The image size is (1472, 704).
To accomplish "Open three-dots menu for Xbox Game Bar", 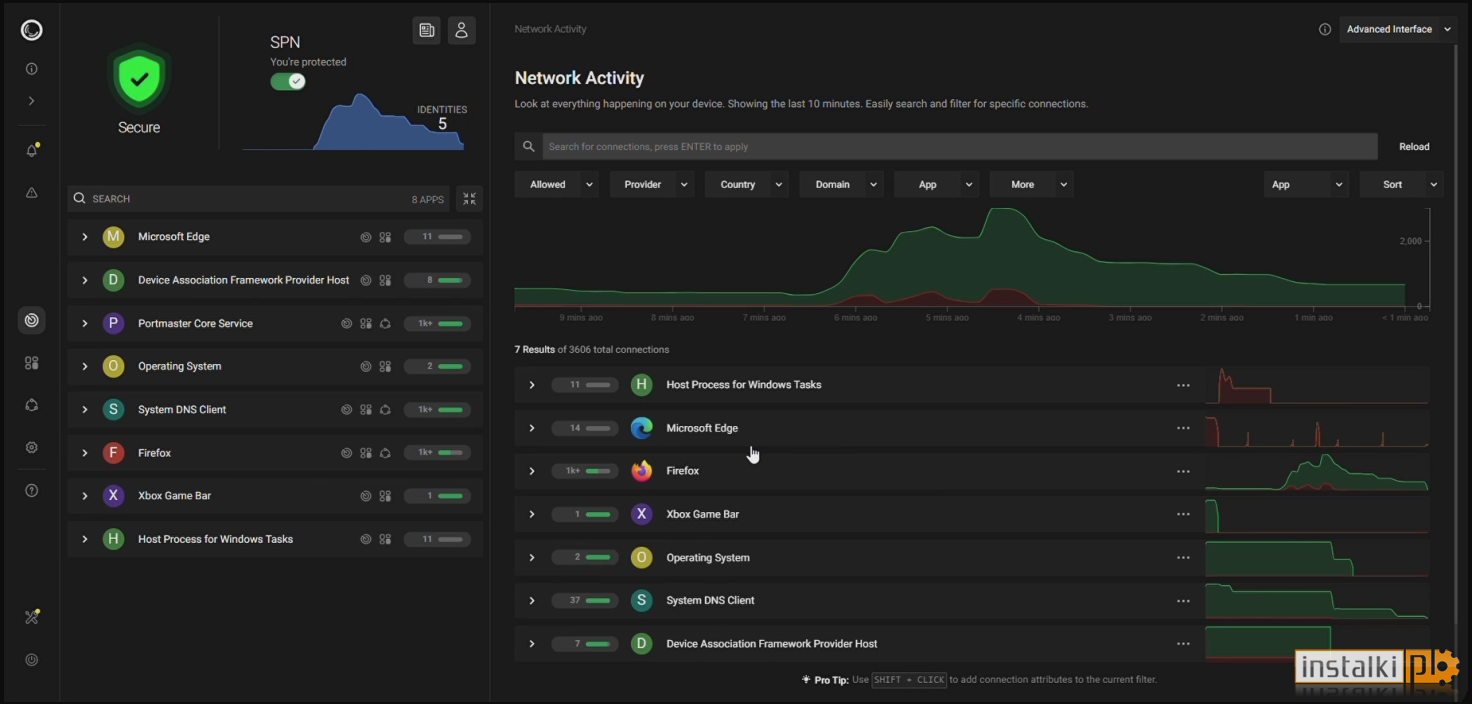I will pyautogui.click(x=1183, y=514).
